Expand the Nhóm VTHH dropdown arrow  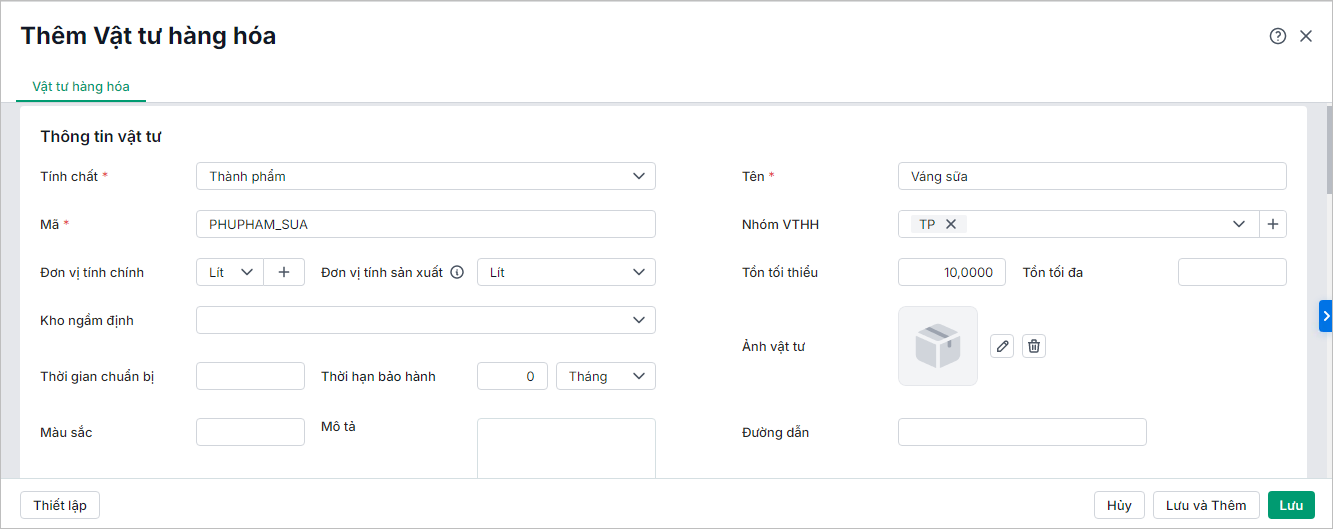(x=1239, y=224)
